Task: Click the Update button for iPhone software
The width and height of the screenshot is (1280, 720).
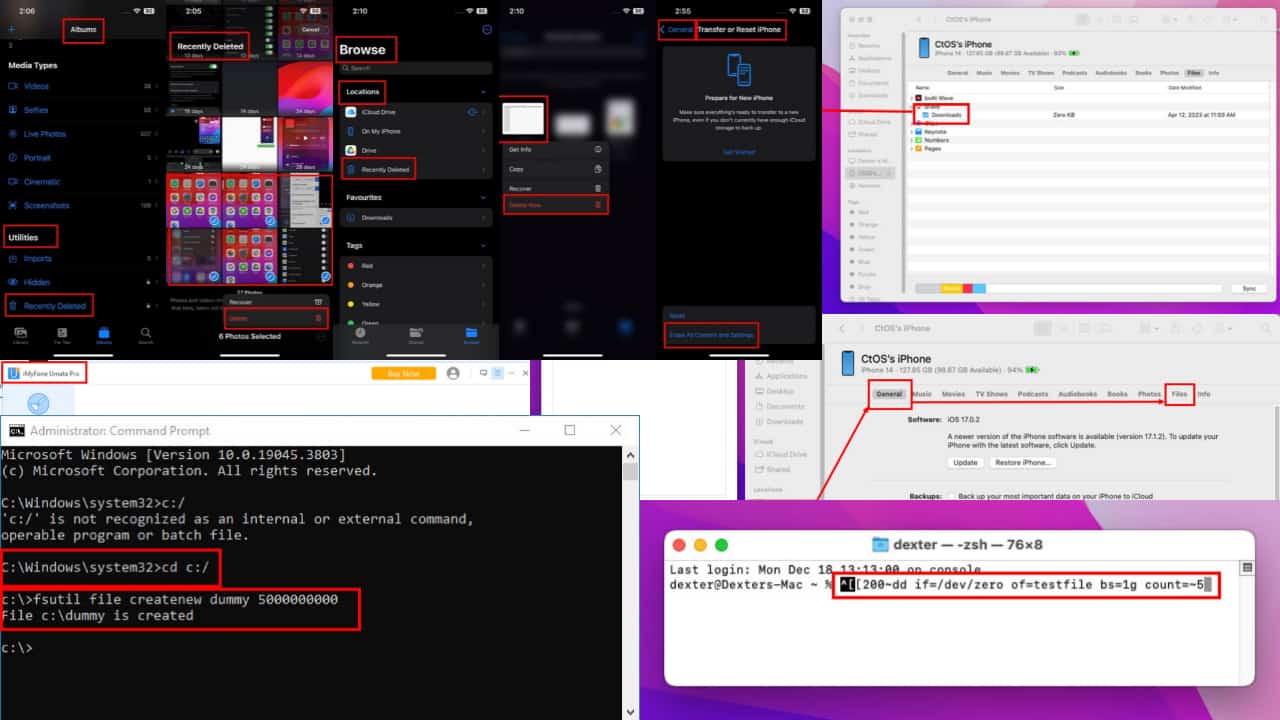Action: [965, 463]
